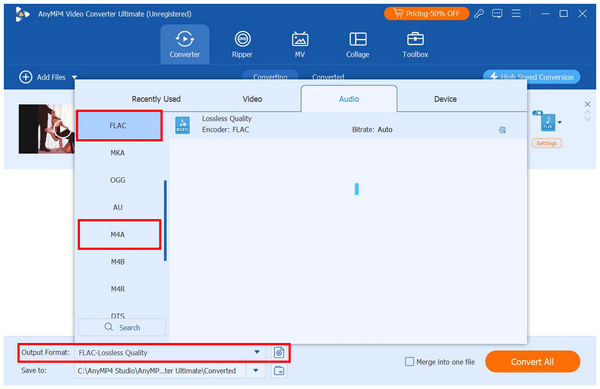Select MKA in the format list
This screenshot has width=600, height=389.
(118, 153)
